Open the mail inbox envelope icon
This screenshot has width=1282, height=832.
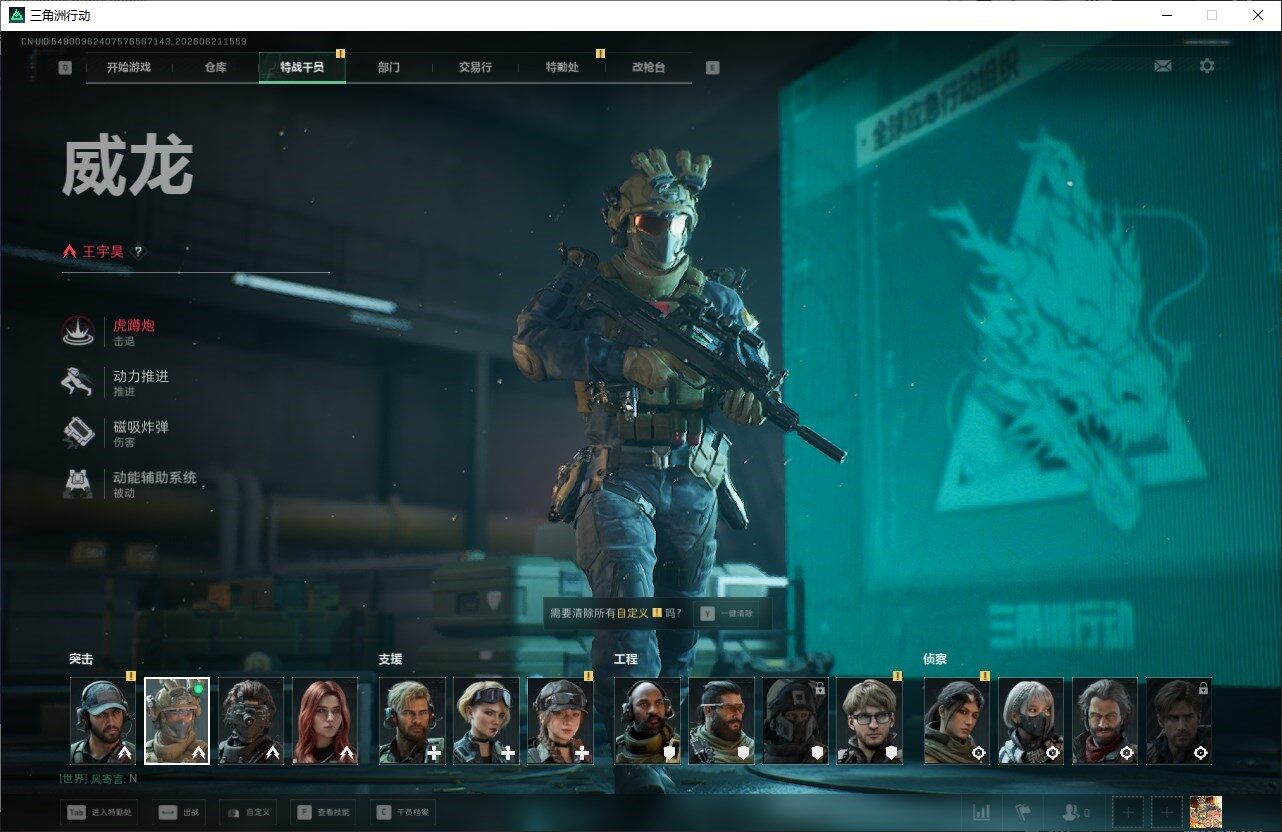[1163, 66]
